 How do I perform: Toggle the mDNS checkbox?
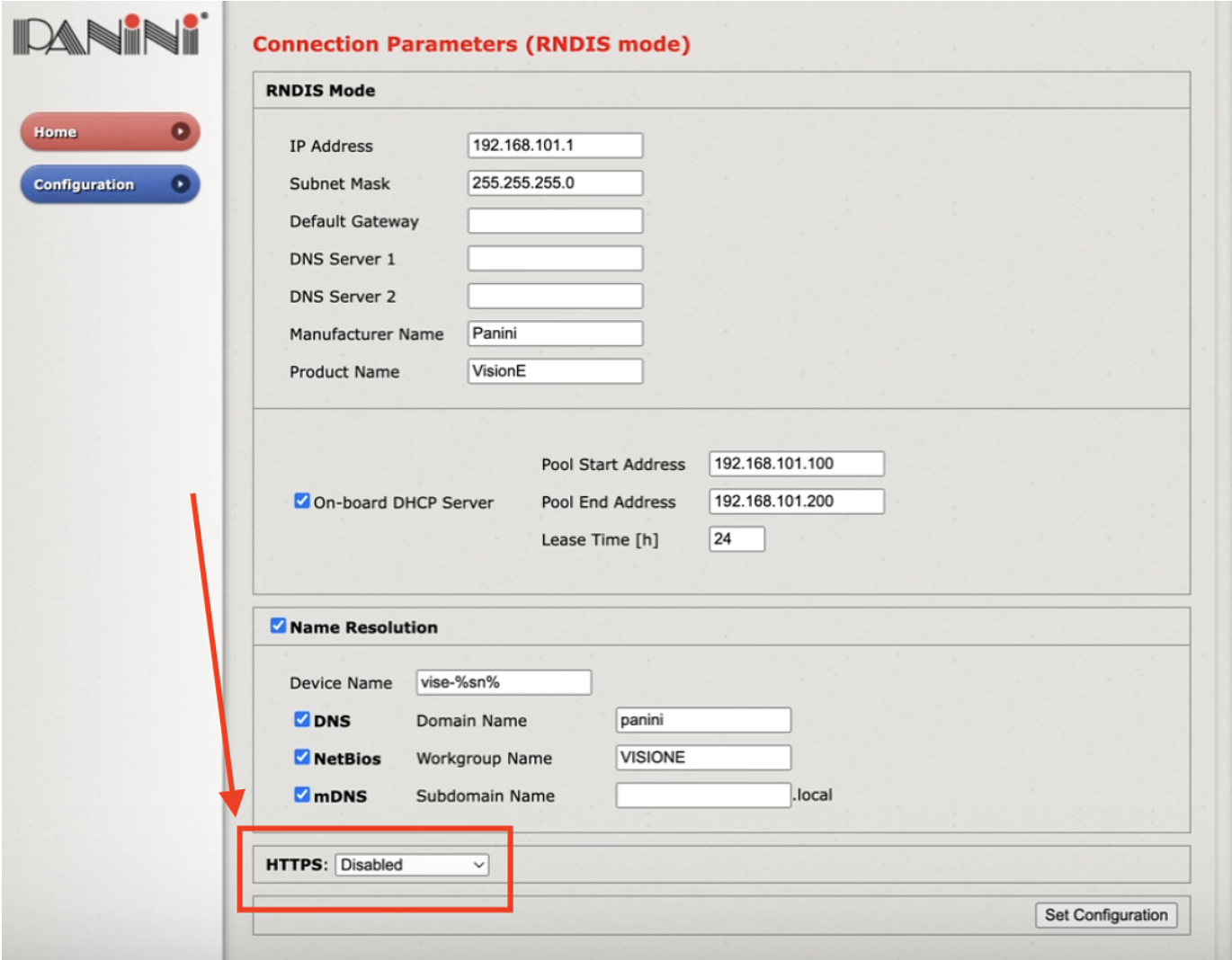coord(303,796)
